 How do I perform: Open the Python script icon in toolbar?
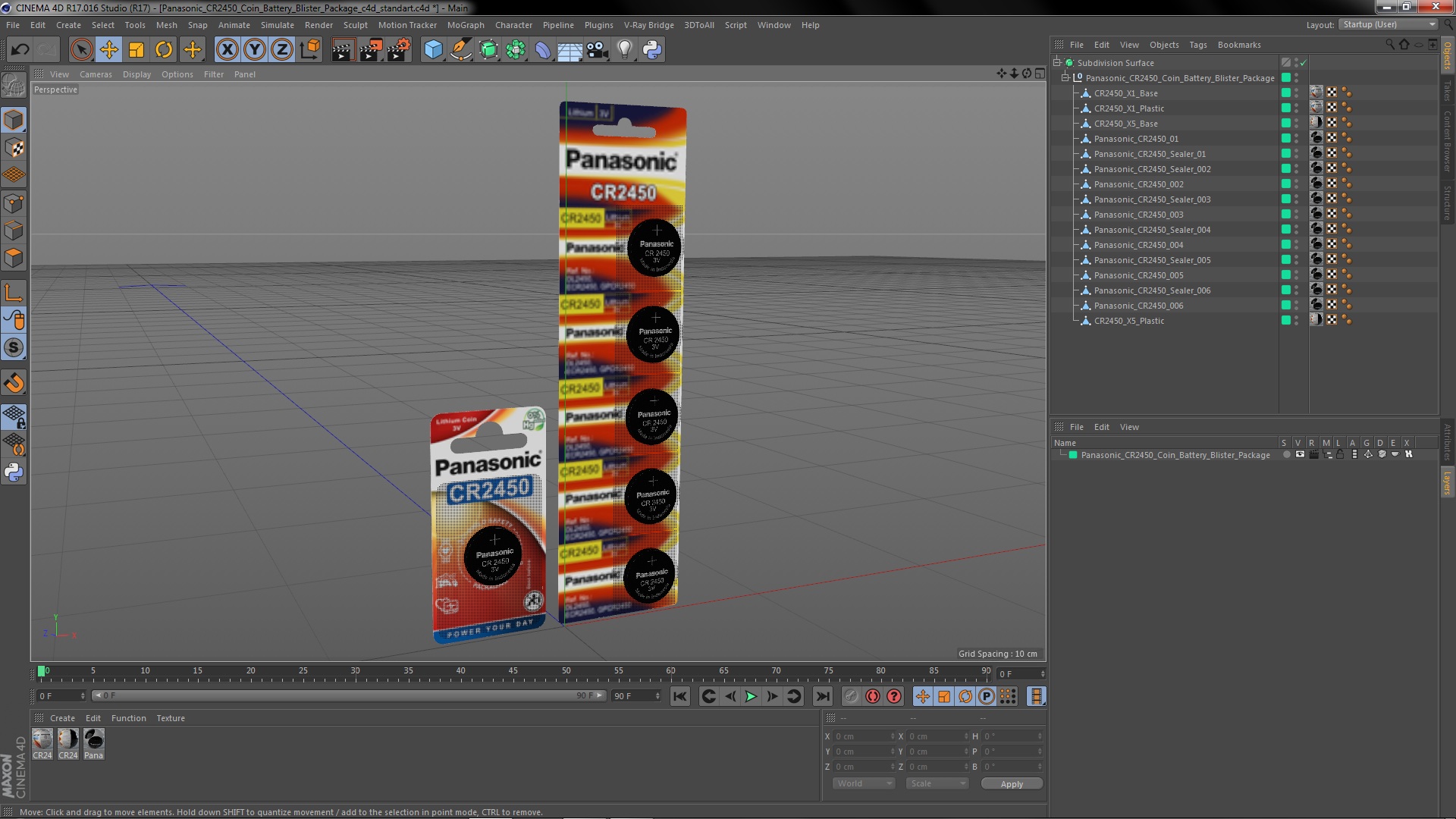(652, 50)
